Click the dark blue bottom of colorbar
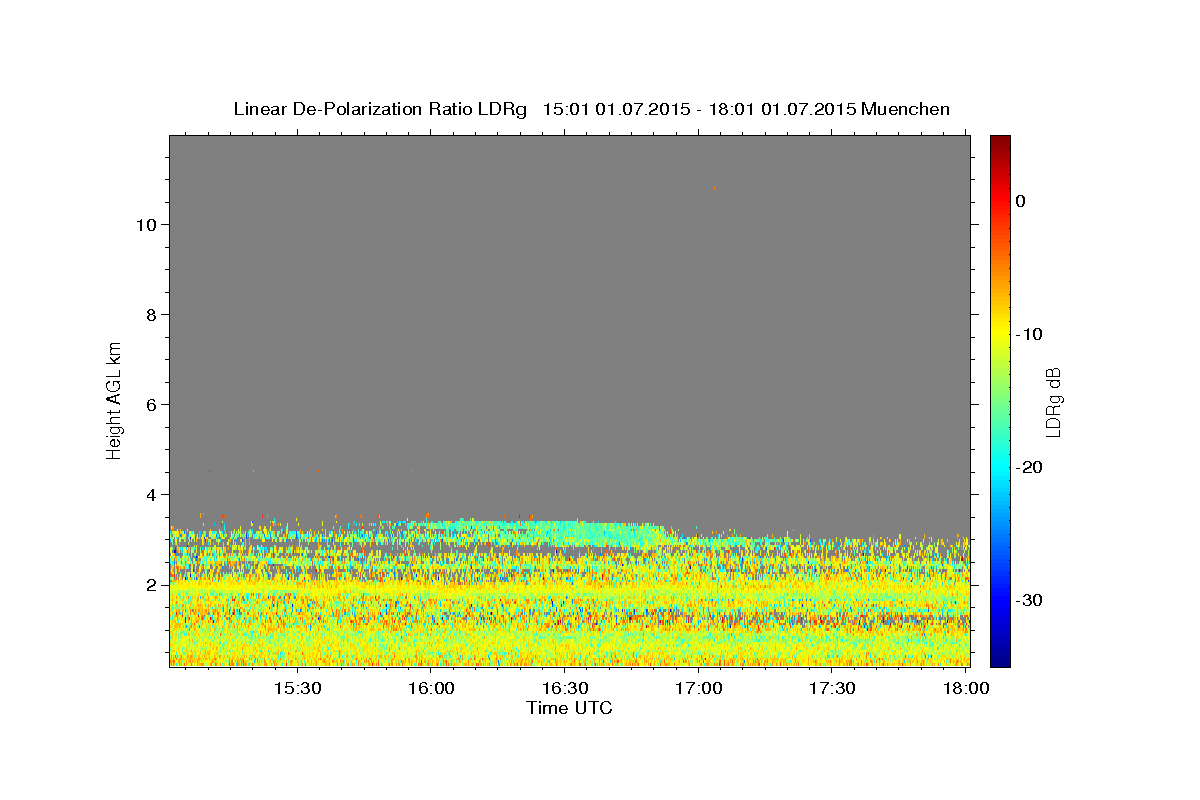The height and width of the screenshot is (800, 1200). point(1000,658)
